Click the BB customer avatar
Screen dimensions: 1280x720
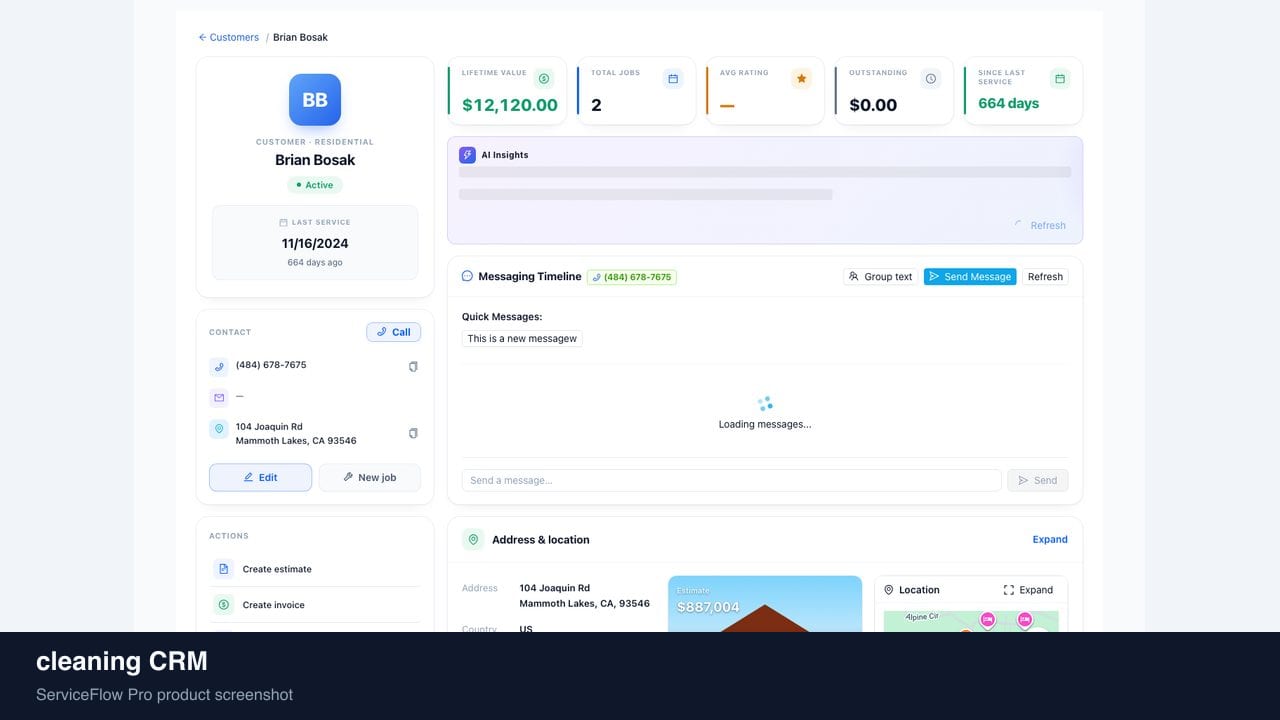tap(315, 100)
